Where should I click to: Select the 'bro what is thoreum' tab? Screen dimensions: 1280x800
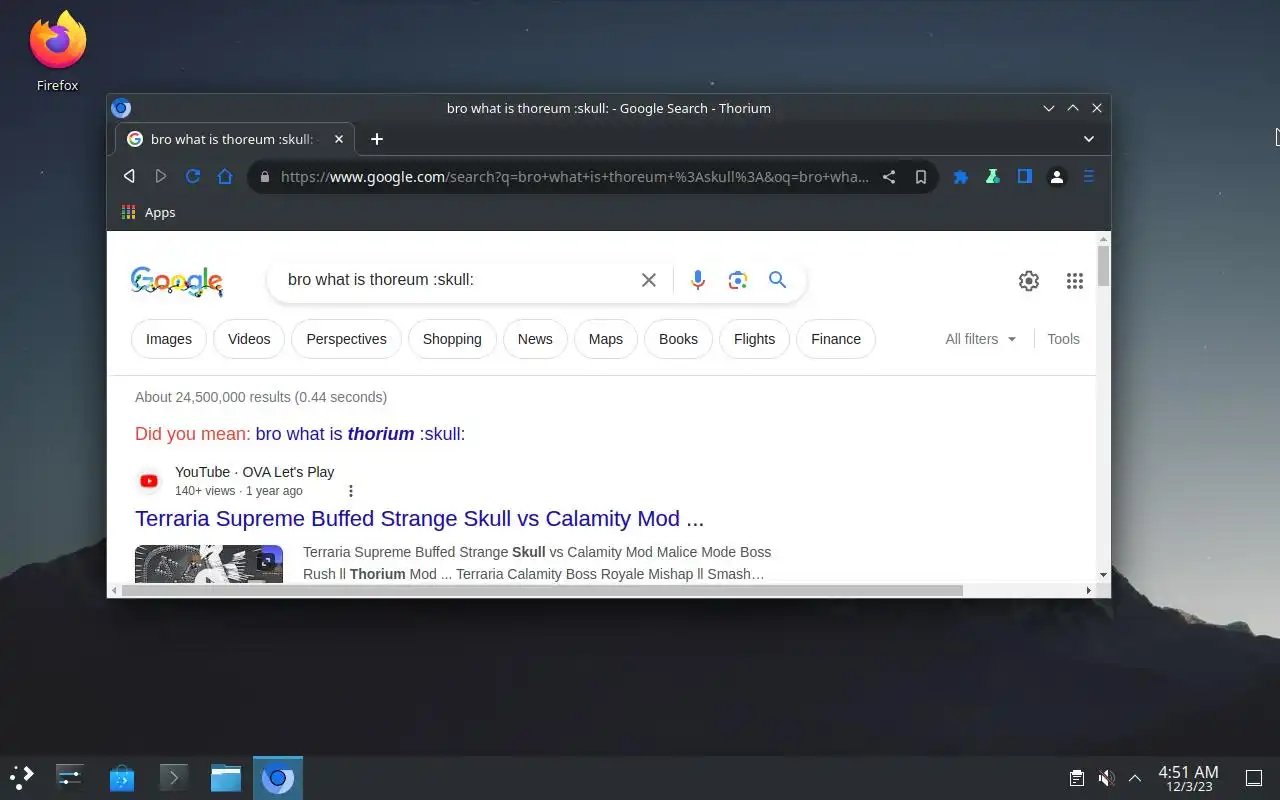[x=235, y=139]
